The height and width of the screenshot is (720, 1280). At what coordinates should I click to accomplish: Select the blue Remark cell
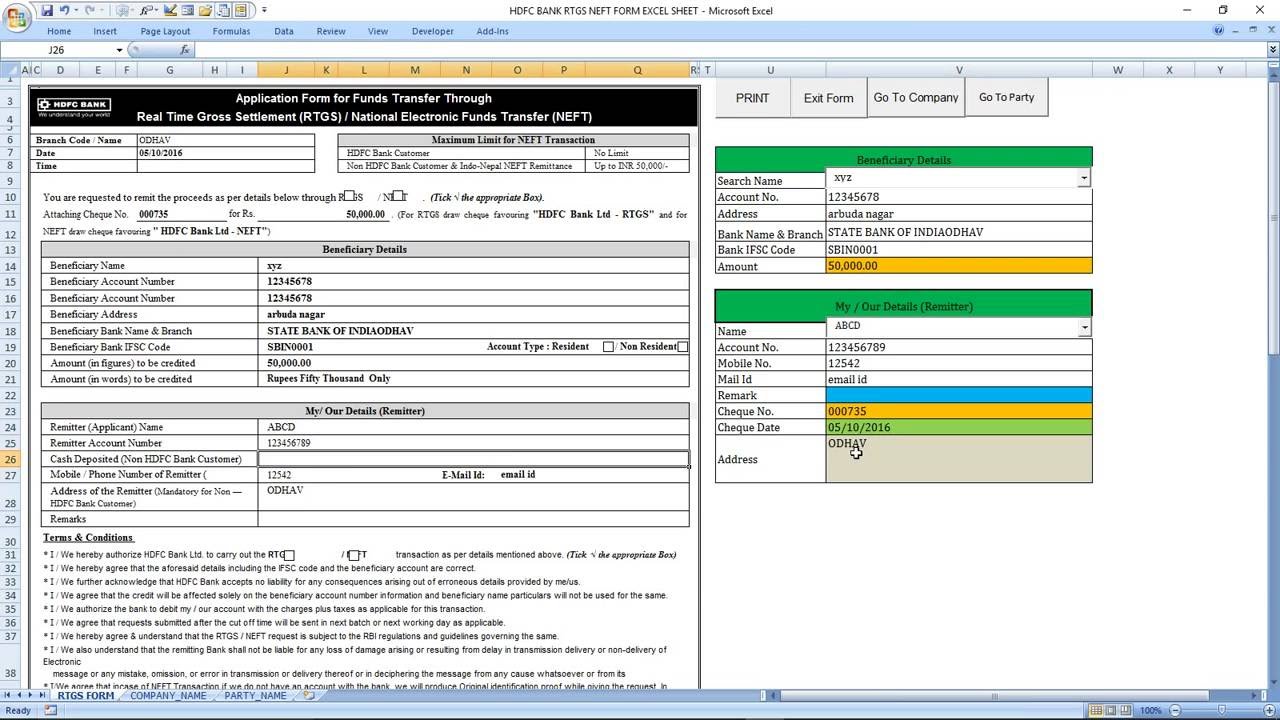959,395
